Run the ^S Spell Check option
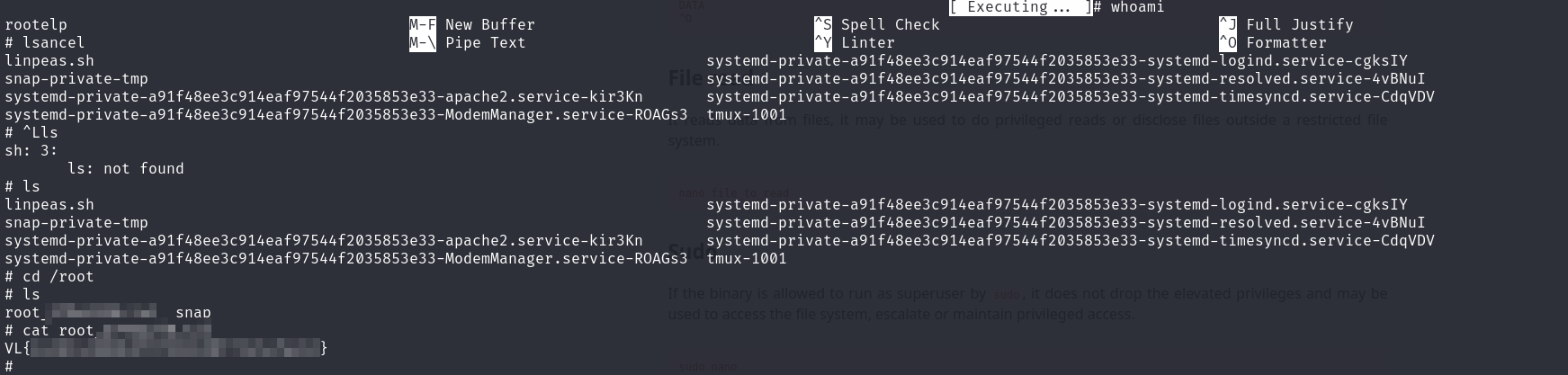1568x375 pixels. click(x=877, y=24)
